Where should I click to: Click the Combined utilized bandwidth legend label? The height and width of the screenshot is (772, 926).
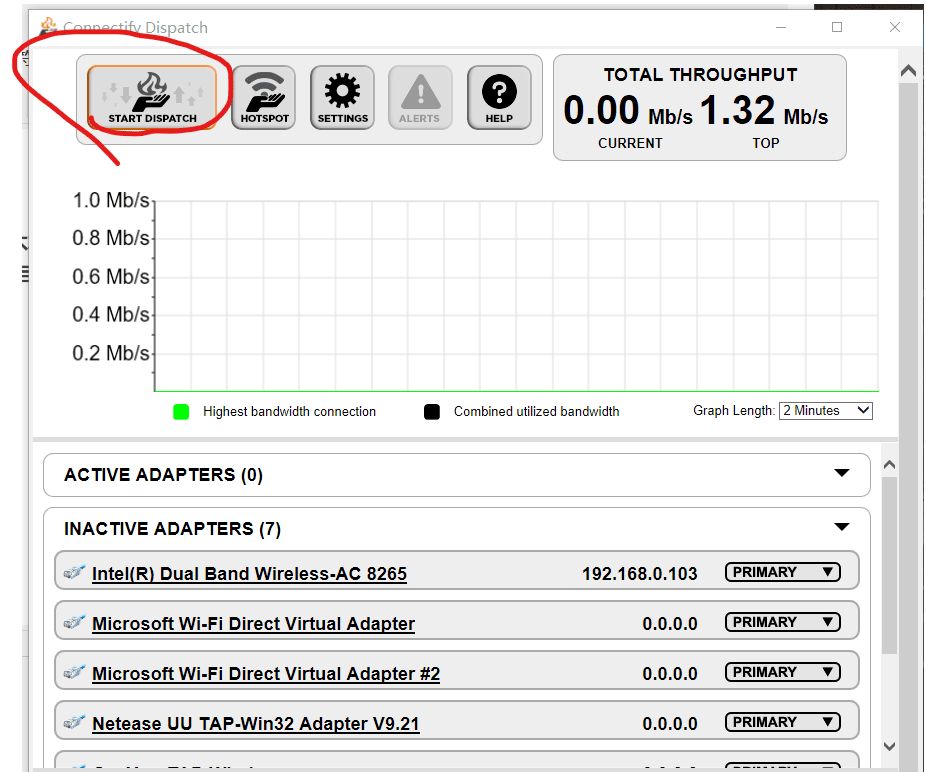(x=536, y=411)
